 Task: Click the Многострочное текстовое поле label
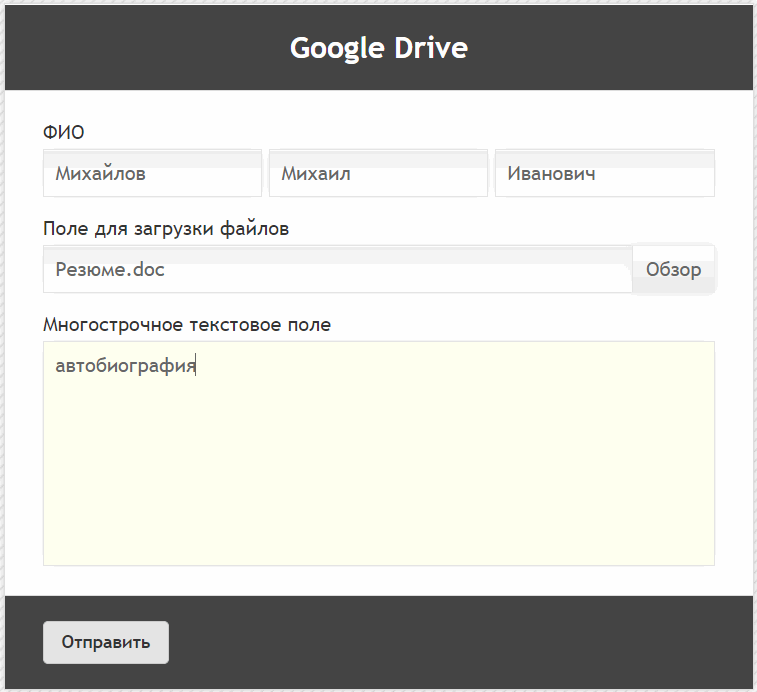point(187,325)
